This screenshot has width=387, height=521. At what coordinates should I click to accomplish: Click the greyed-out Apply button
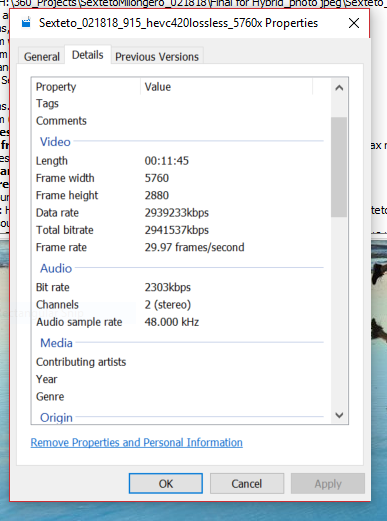point(328,483)
